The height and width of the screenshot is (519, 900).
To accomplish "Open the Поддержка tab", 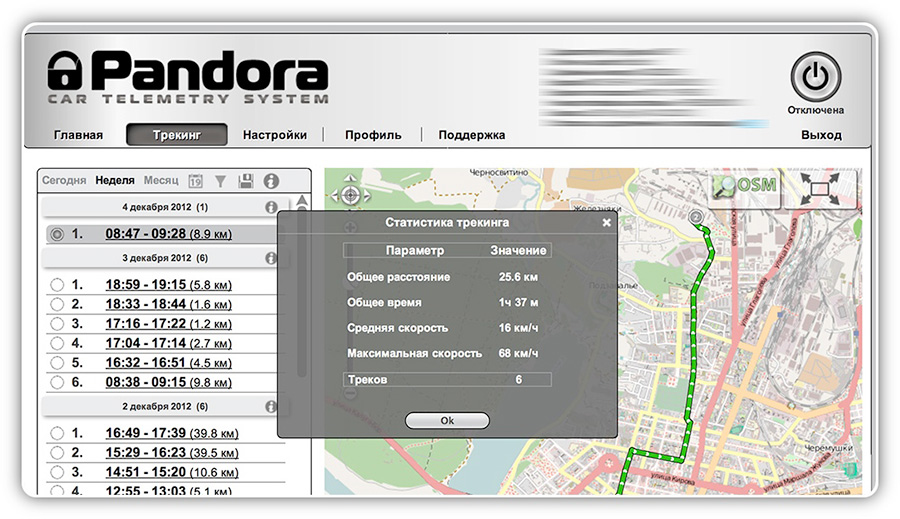I will 472,135.
